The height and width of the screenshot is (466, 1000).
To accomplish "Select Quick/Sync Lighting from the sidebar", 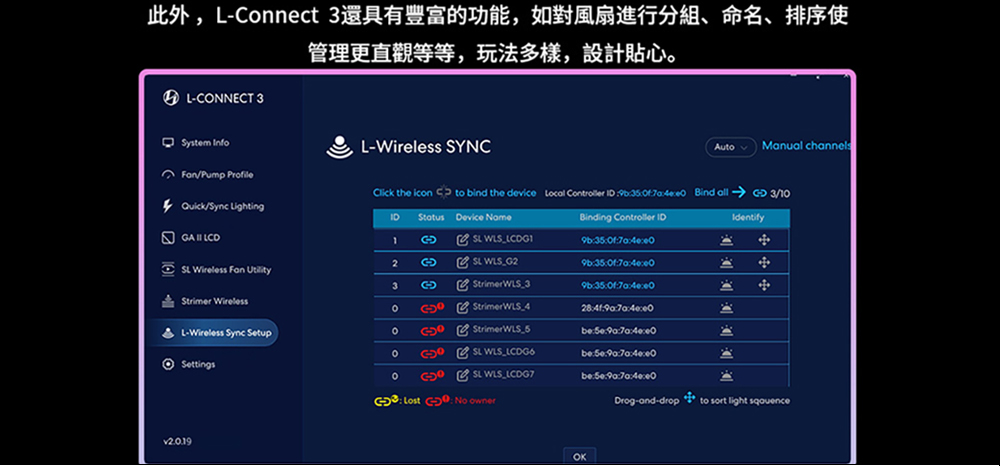I will pyautogui.click(x=222, y=206).
